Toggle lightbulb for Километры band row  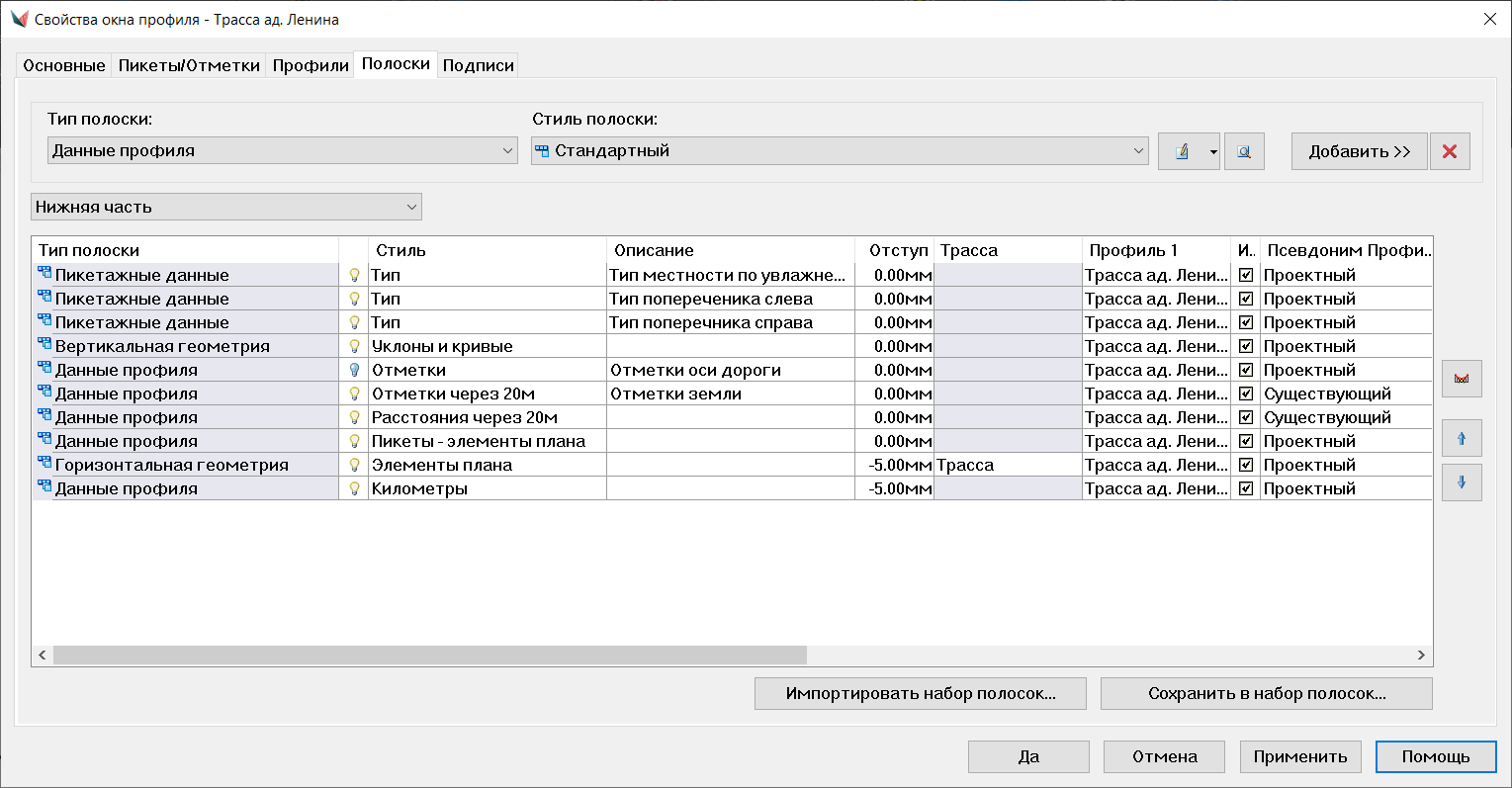tap(354, 488)
